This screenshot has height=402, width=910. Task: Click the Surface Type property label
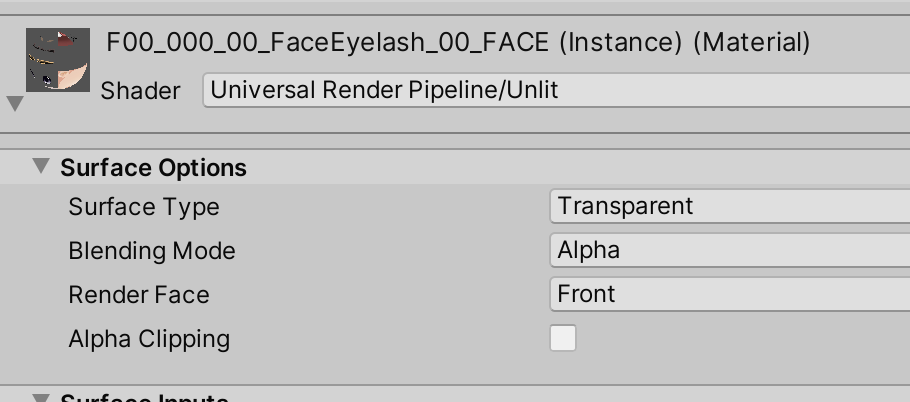(x=144, y=207)
